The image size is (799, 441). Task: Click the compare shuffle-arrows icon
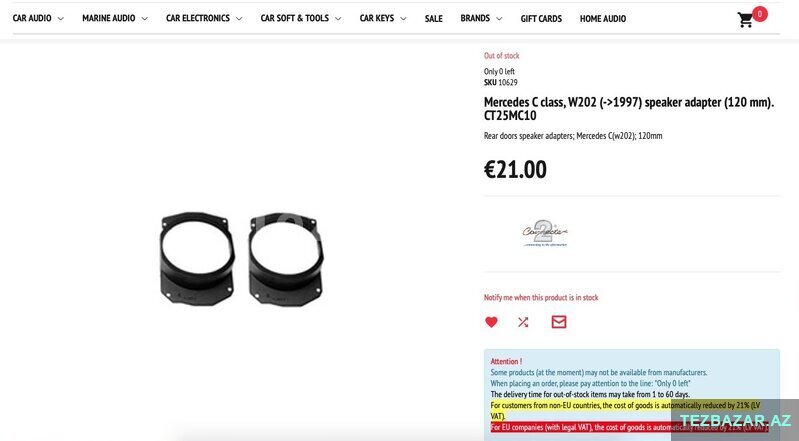[x=523, y=322]
